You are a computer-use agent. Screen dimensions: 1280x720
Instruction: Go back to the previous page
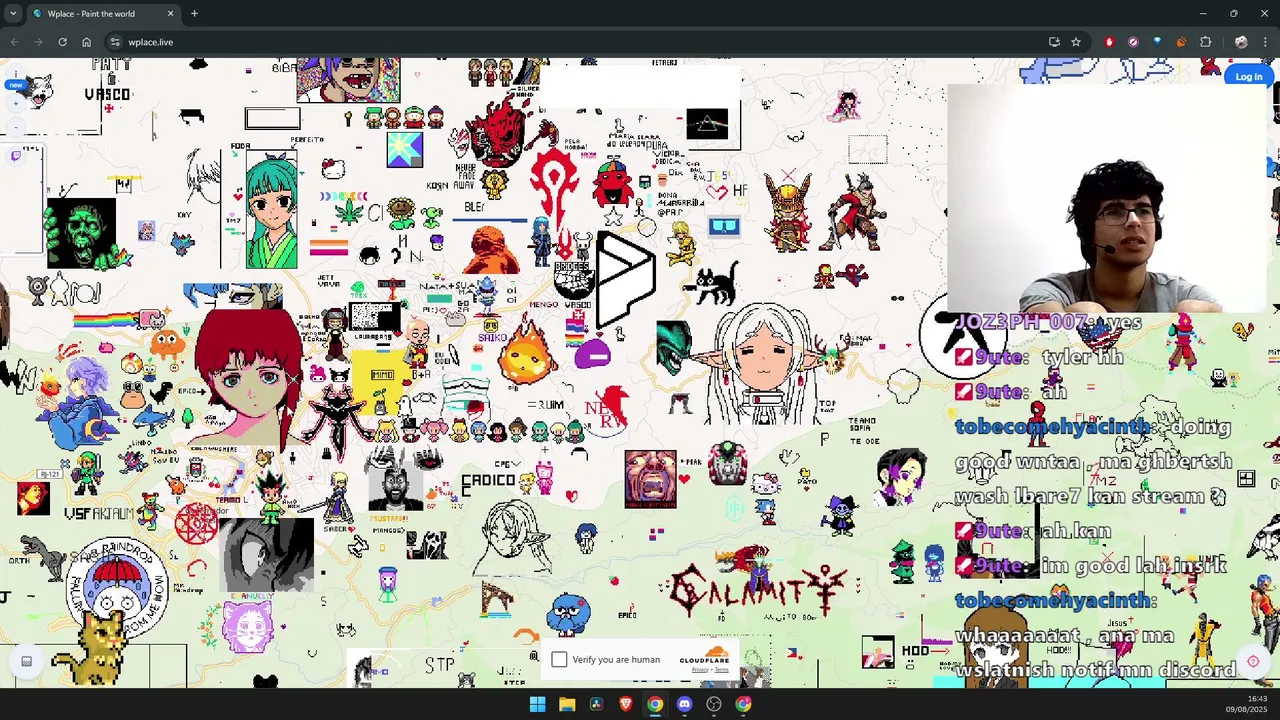pyautogui.click(x=14, y=42)
